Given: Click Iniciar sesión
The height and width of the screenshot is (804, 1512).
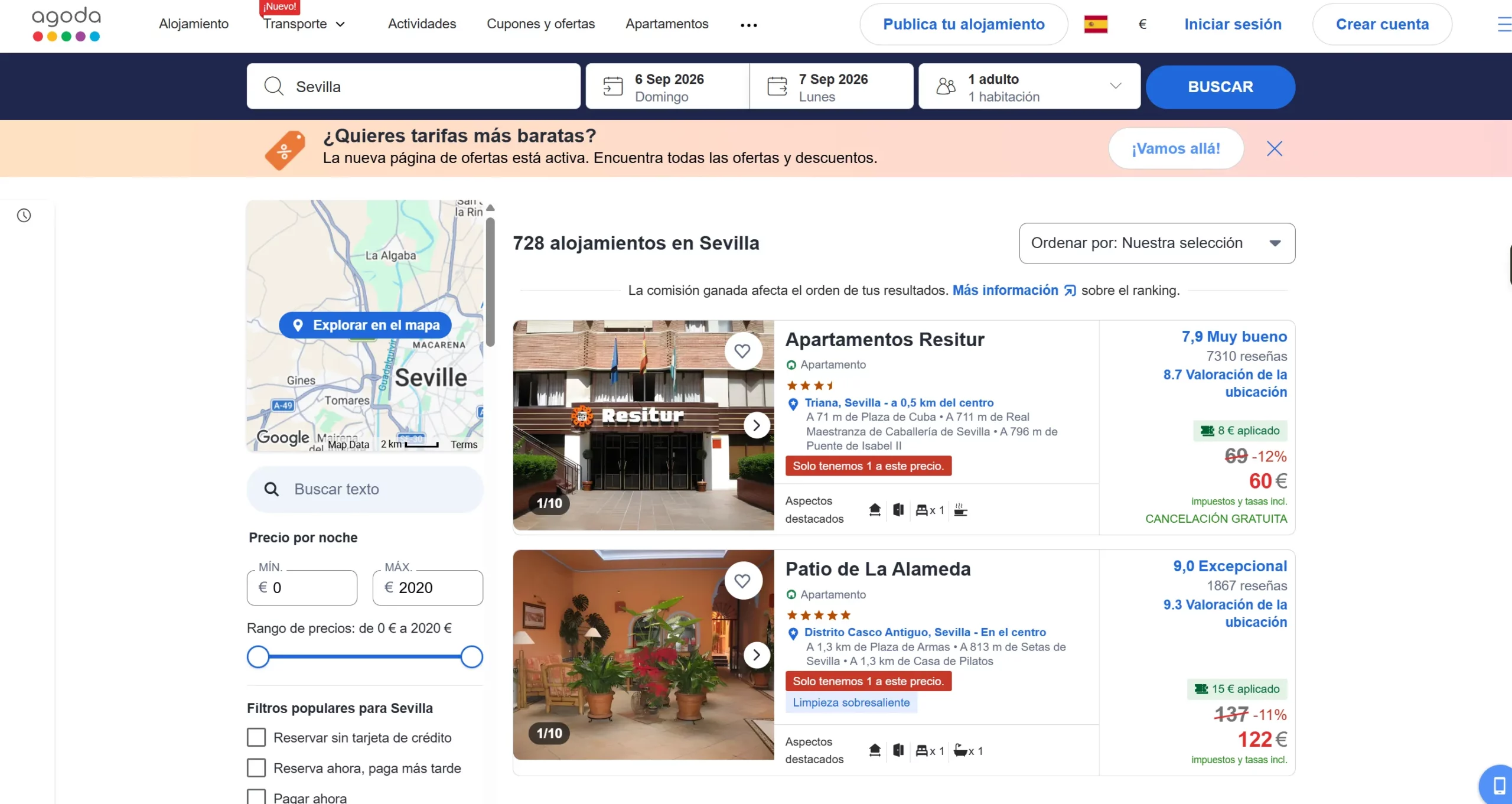Looking at the screenshot, I should [x=1233, y=24].
